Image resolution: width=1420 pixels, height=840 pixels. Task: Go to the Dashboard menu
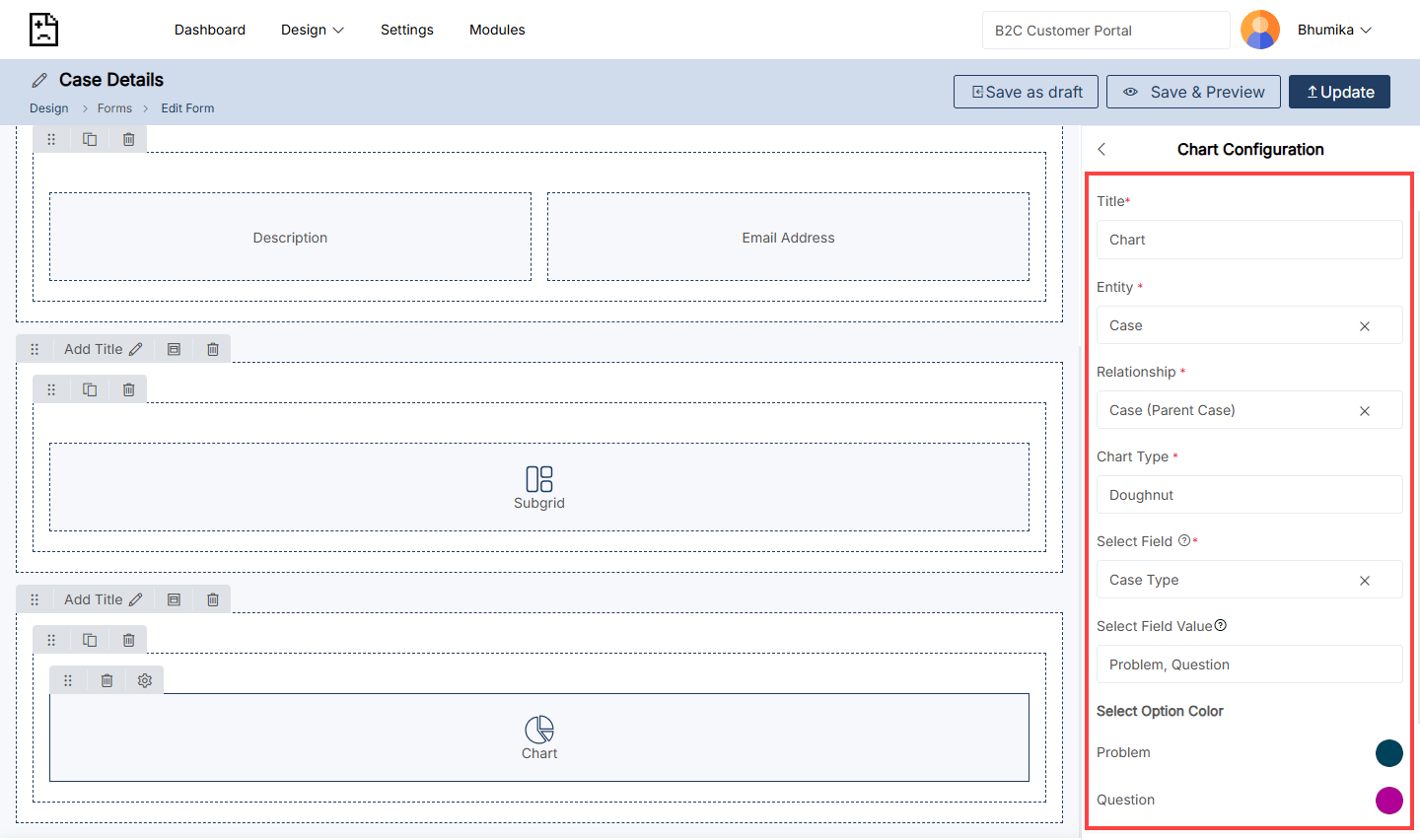[210, 30]
